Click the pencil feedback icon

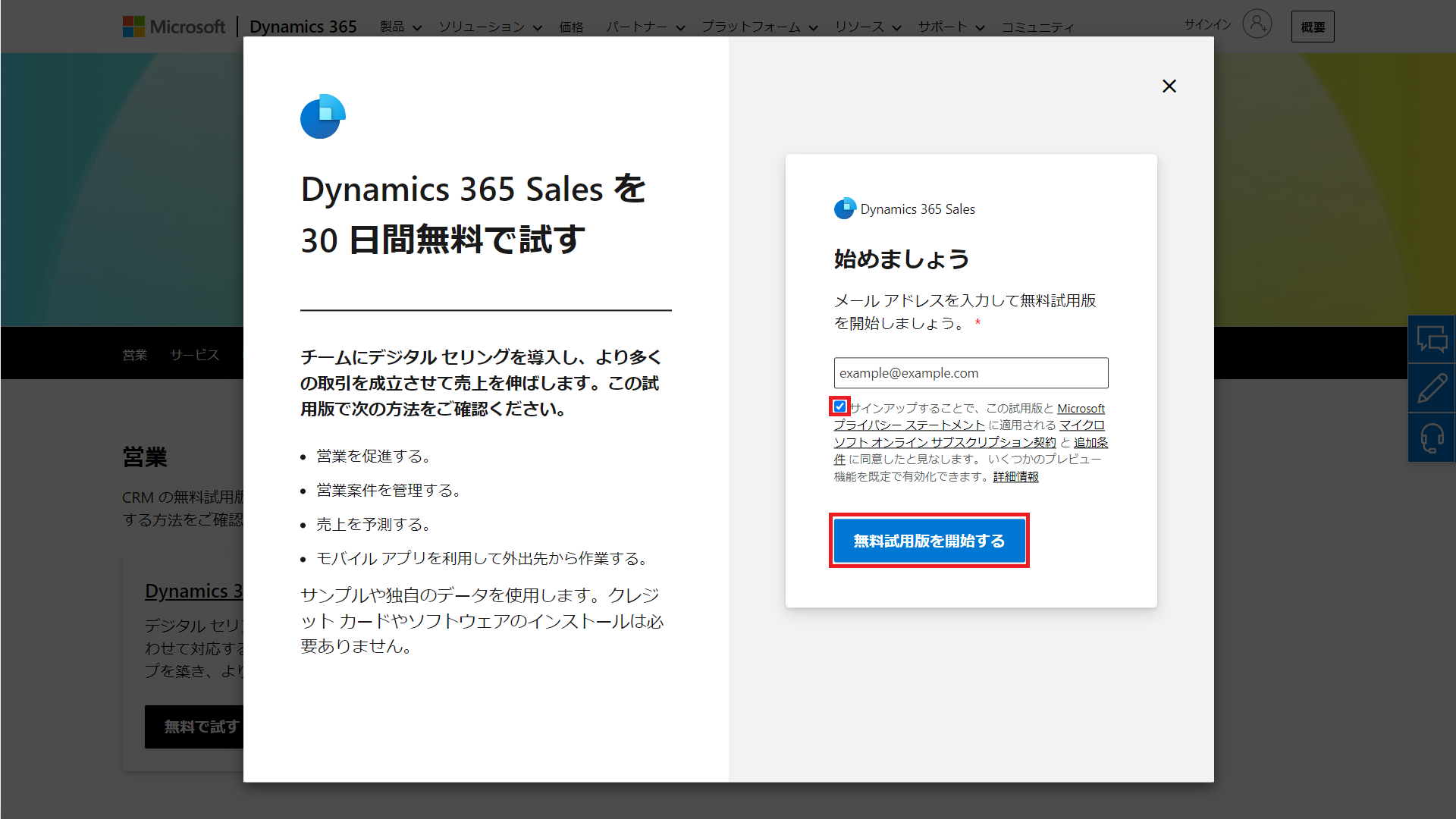1432,388
